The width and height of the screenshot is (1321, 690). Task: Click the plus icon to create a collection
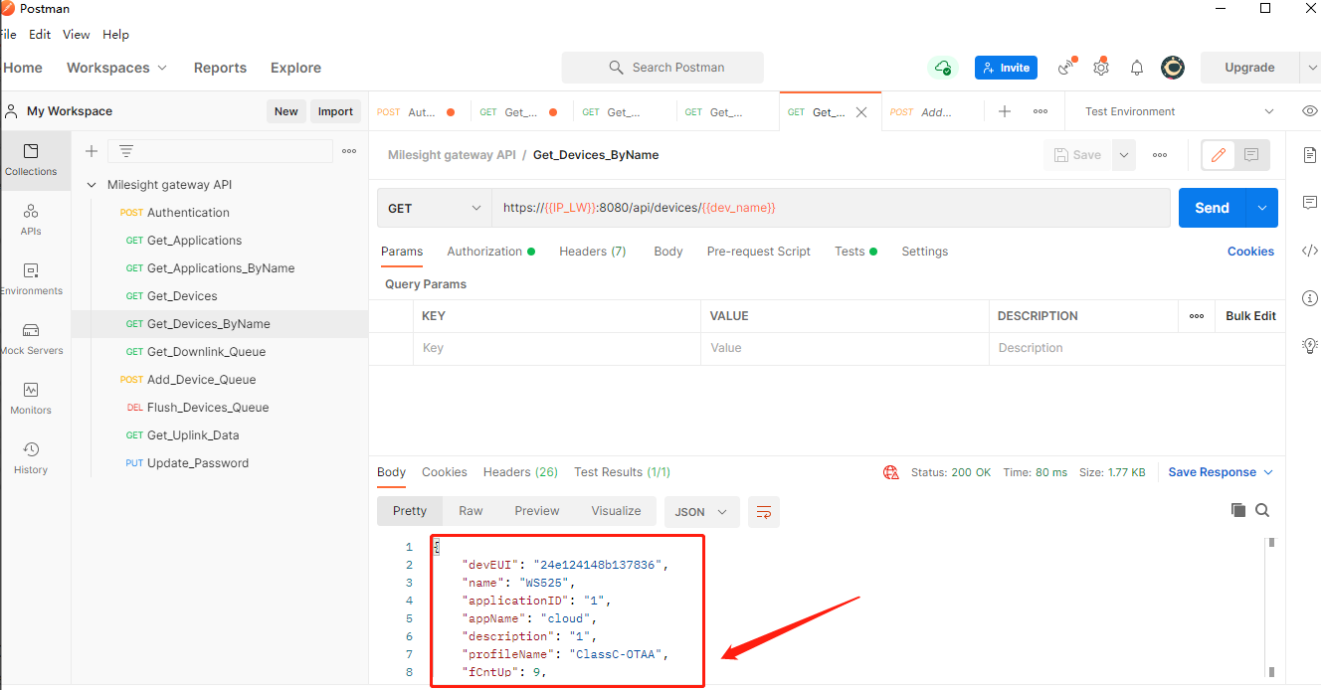click(x=91, y=151)
